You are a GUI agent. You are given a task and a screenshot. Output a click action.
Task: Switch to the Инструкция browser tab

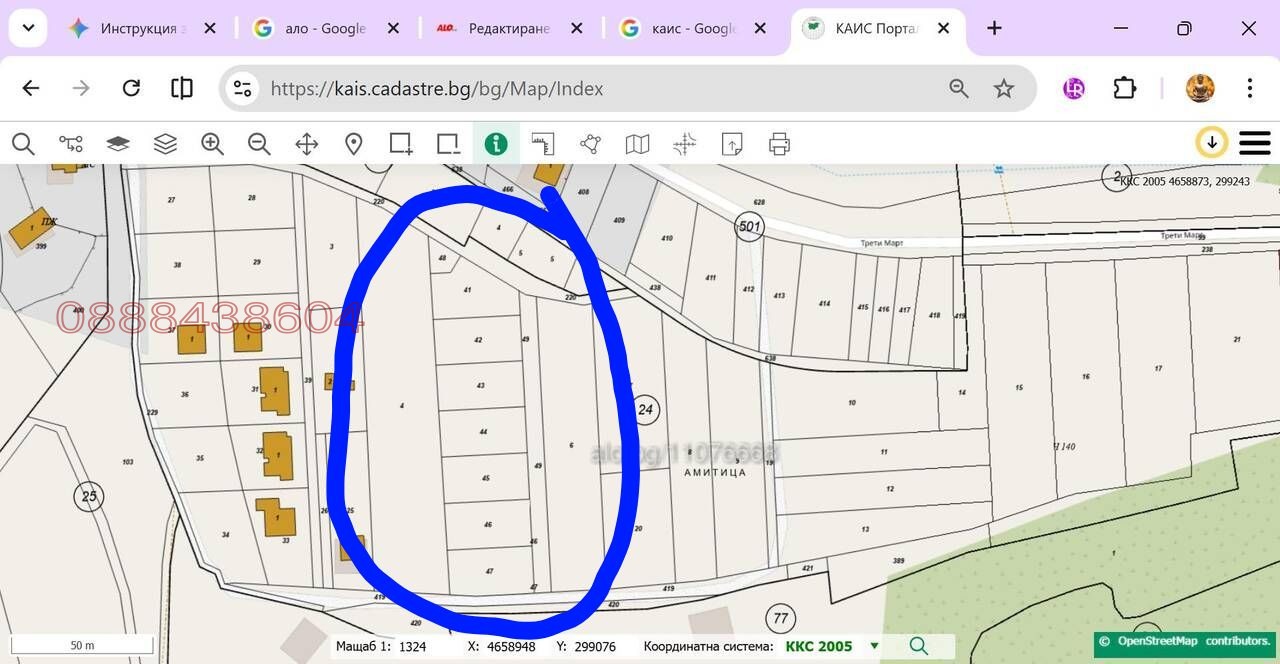(144, 29)
